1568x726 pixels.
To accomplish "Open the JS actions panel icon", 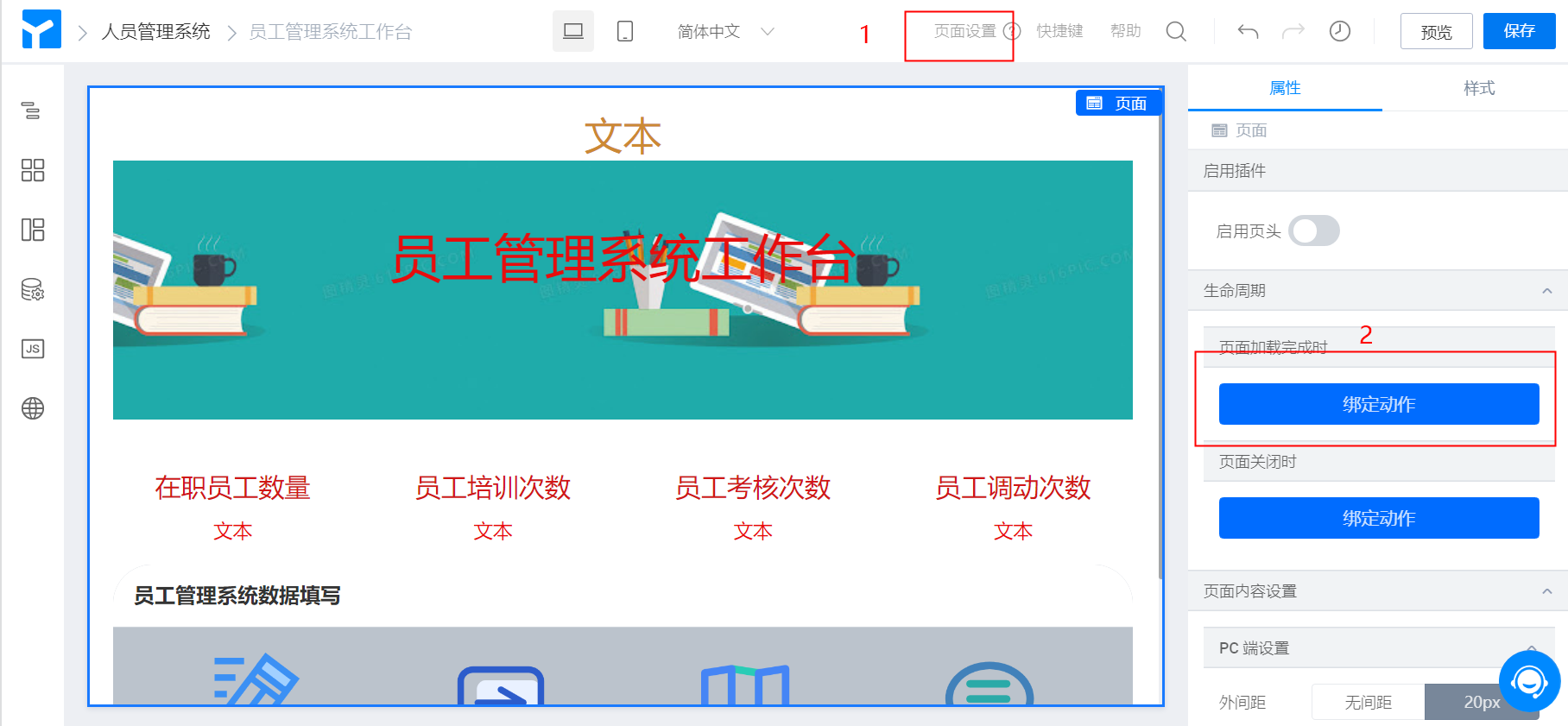I will [32, 349].
